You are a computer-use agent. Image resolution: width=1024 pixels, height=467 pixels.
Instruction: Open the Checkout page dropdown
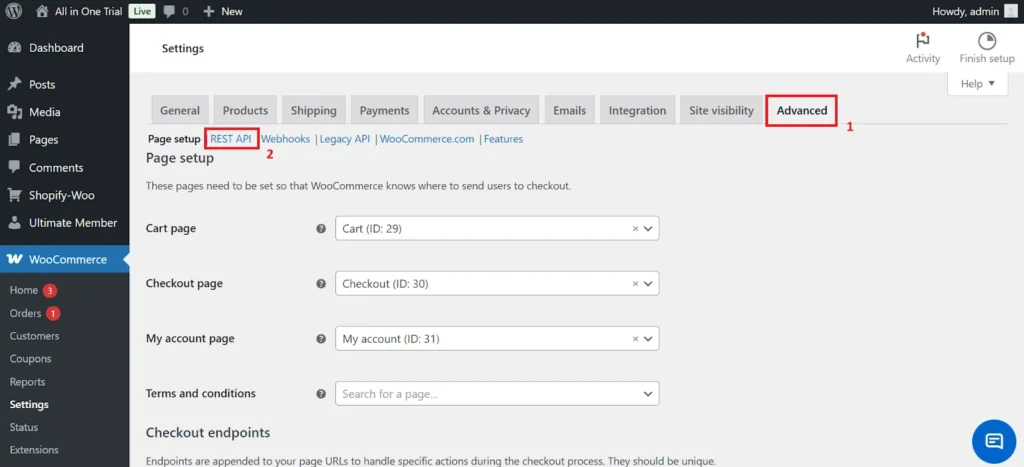[x=649, y=284]
